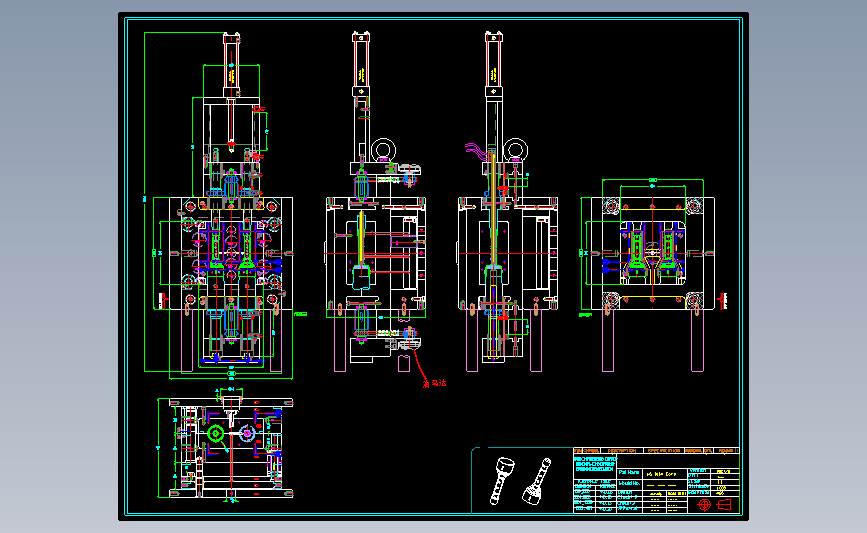Click the red 油马达 annotation label
Screen dimensions: 867x533
pyautogui.click(x=434, y=383)
